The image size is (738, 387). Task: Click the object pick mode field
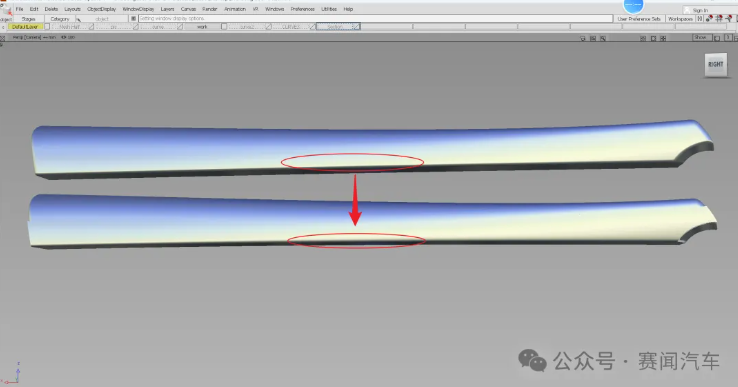pos(102,19)
